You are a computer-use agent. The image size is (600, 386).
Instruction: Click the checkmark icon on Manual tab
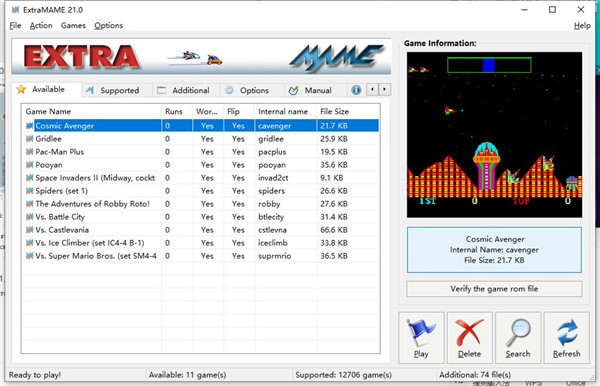293,90
